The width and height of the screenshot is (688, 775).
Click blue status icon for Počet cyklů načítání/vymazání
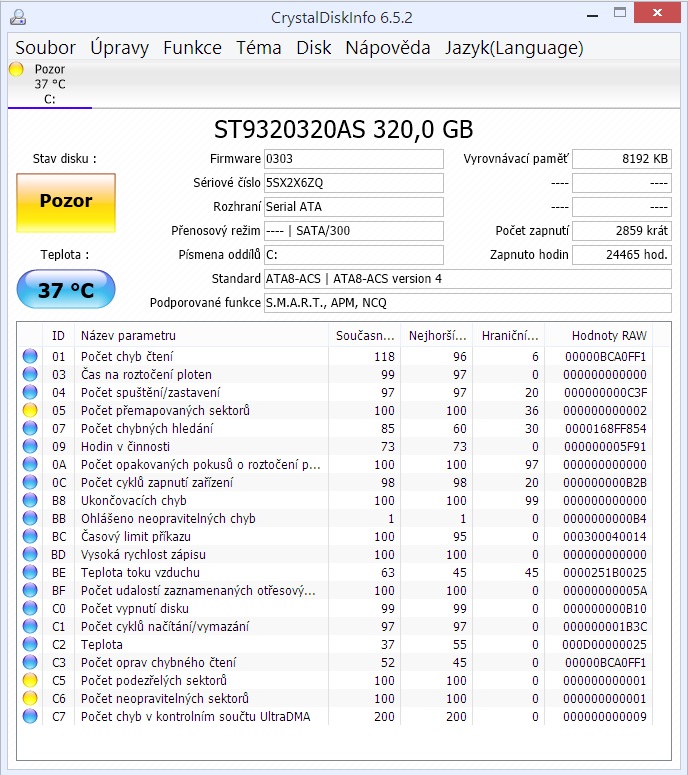point(30,626)
